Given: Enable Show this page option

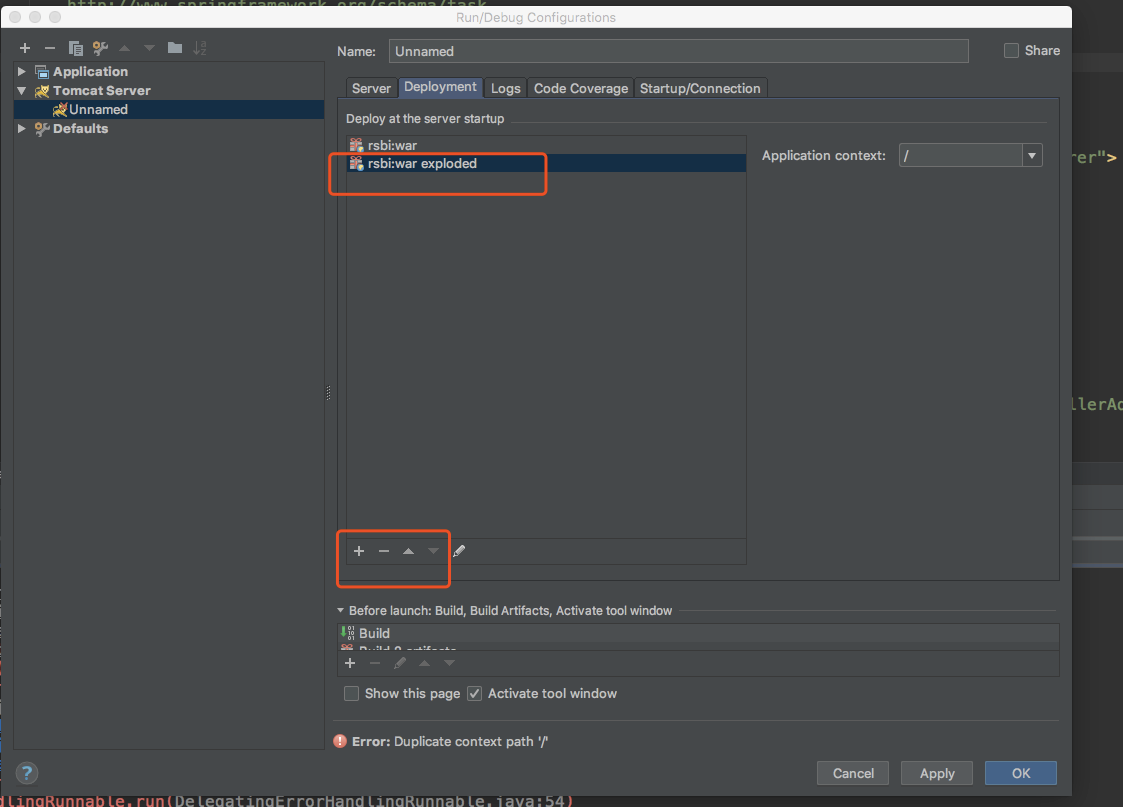Looking at the screenshot, I should pos(351,693).
